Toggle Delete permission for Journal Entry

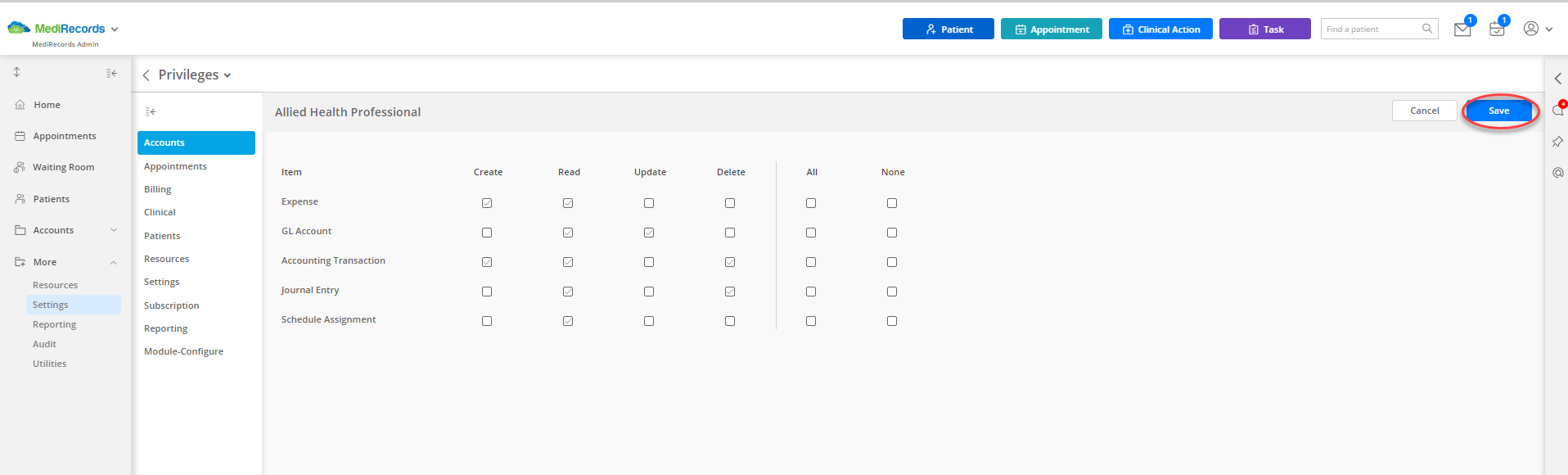point(730,292)
